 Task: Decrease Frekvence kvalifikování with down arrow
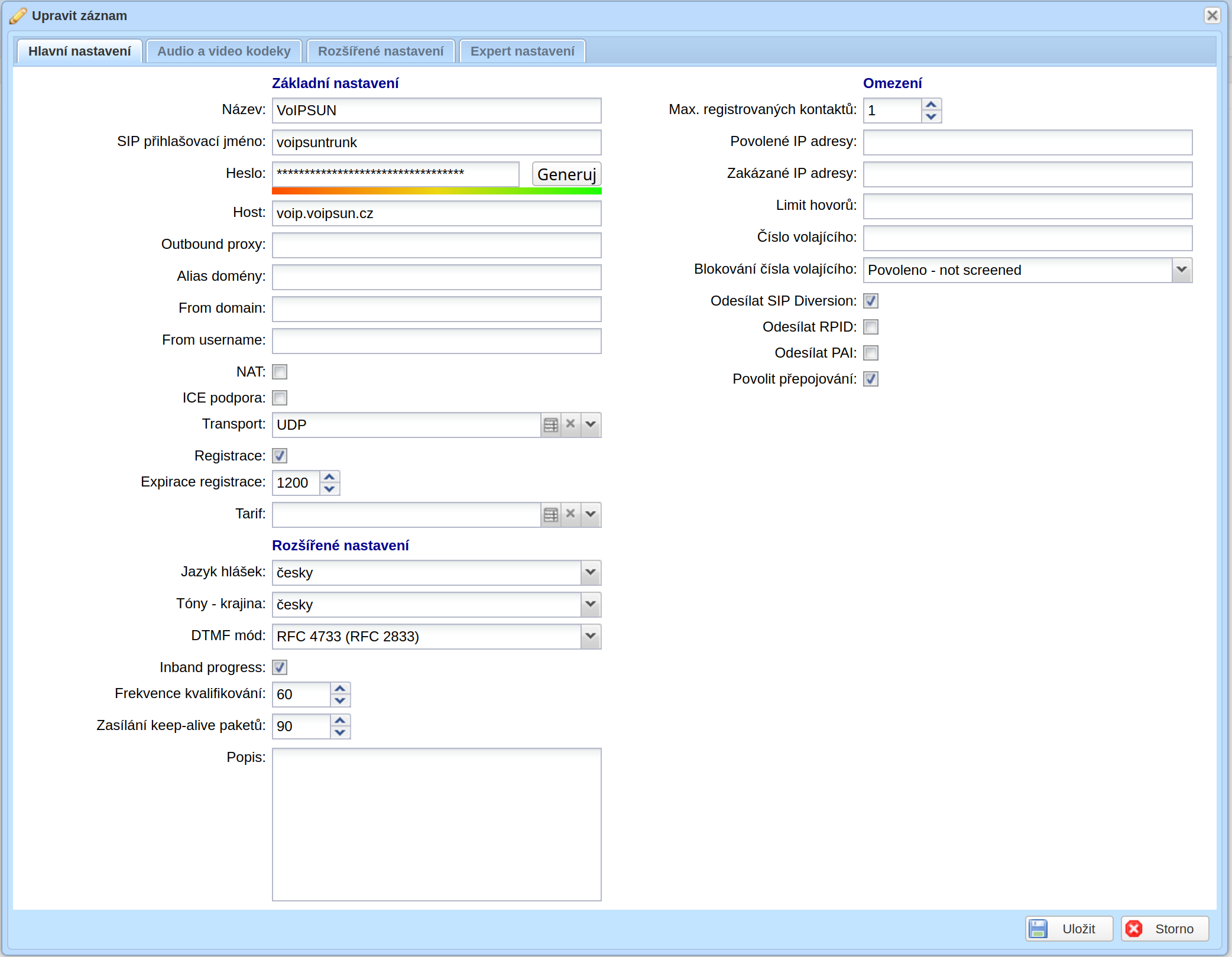(340, 700)
